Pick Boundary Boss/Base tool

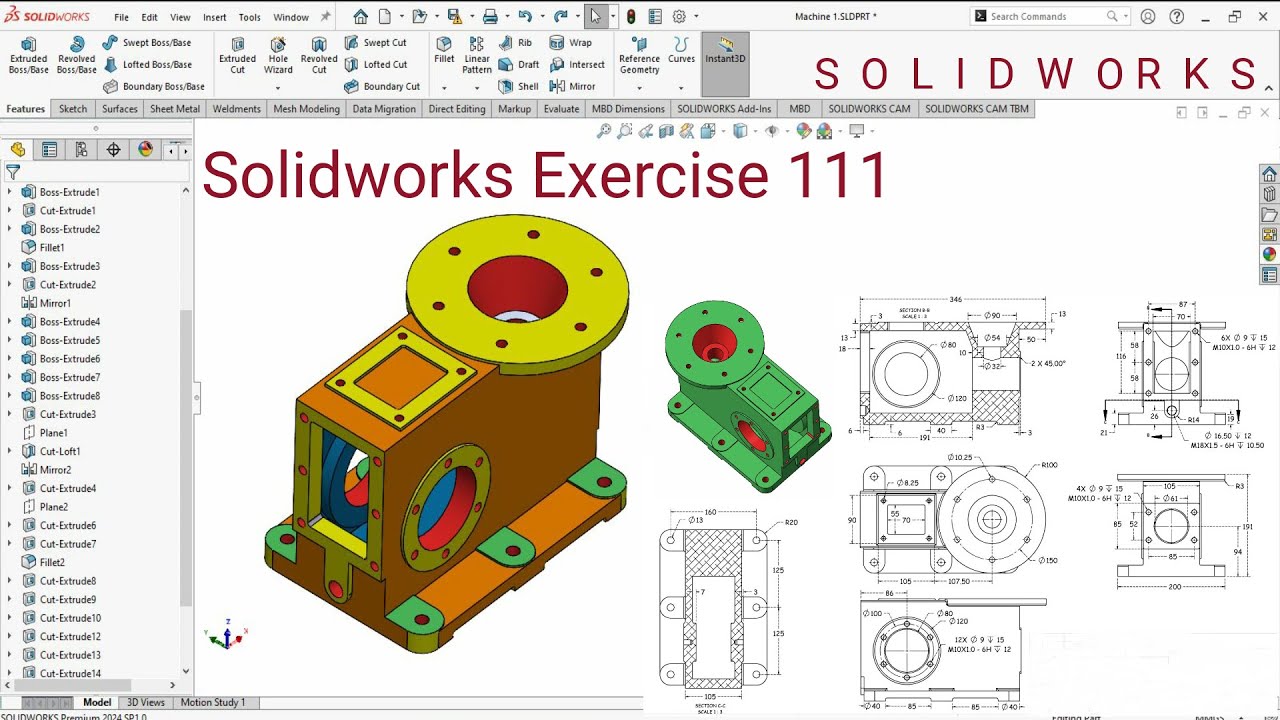pos(154,87)
